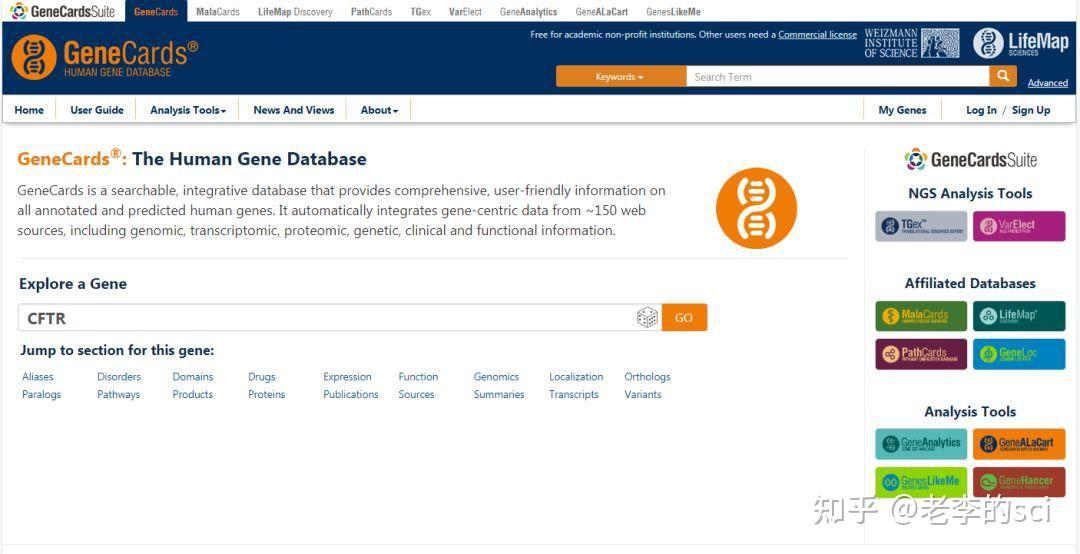Jump to the Disorders section
1080x554 pixels.
pos(118,376)
